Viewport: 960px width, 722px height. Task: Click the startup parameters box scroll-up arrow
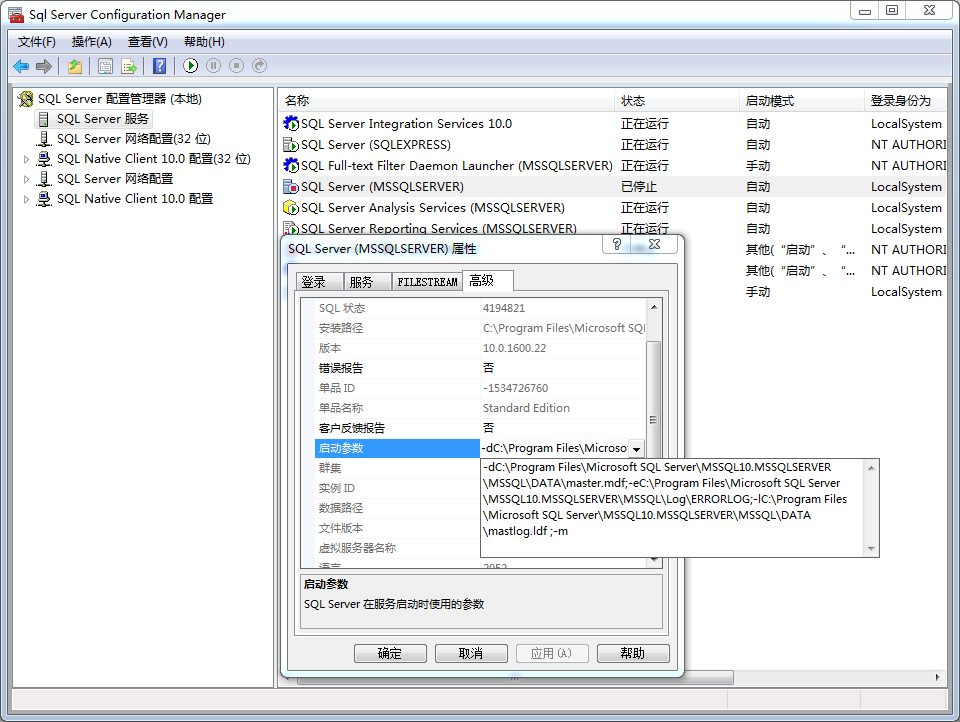point(871,468)
